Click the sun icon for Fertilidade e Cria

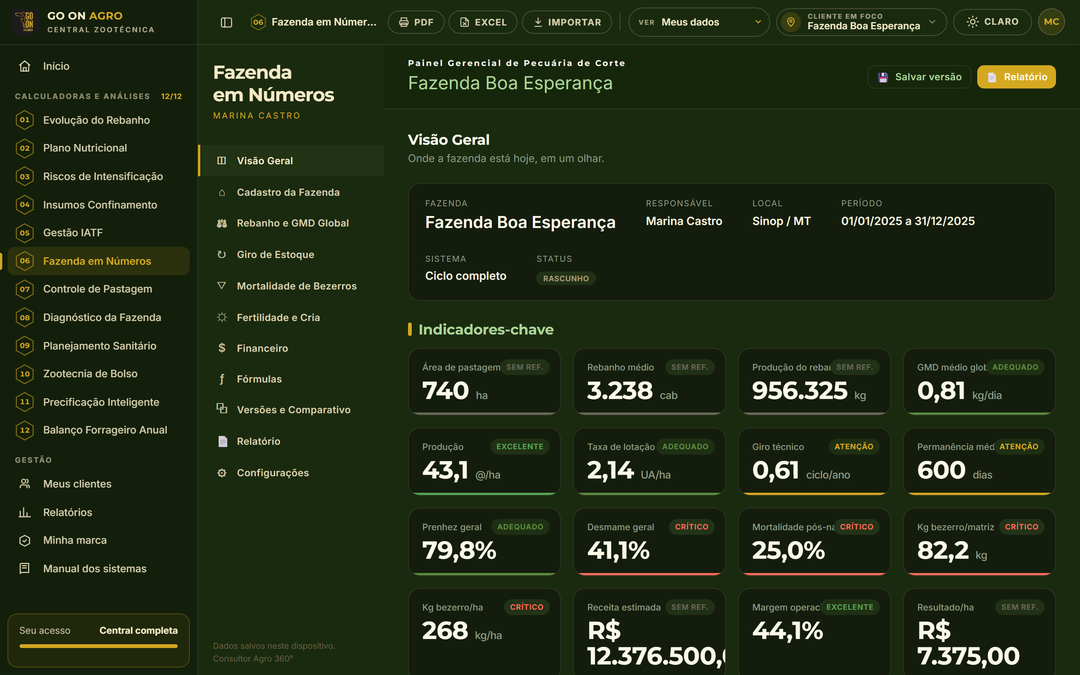pyautogui.click(x=222, y=318)
